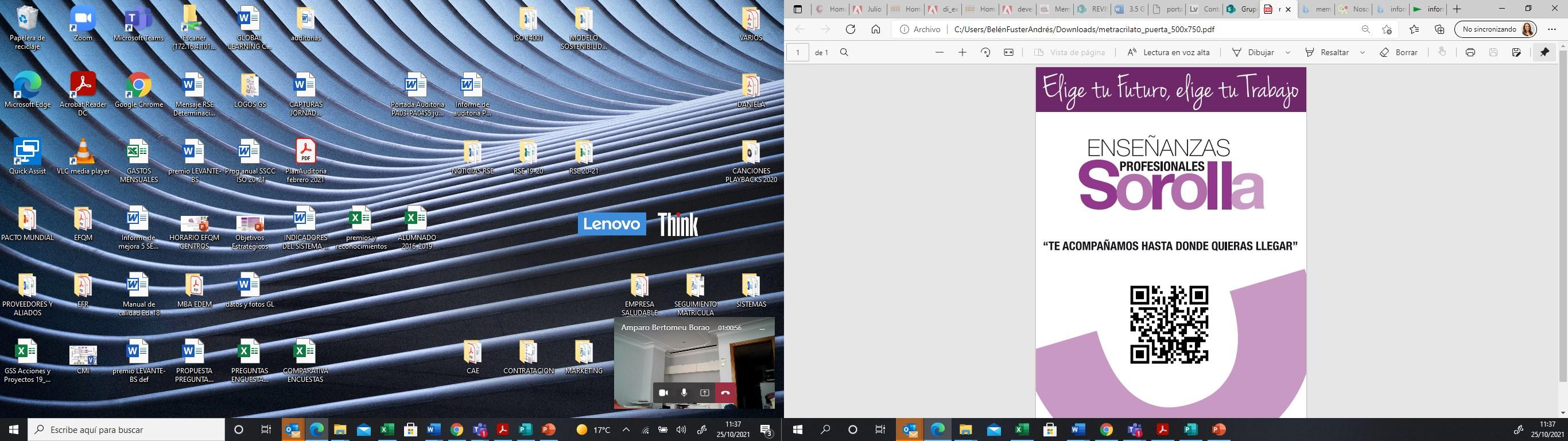The height and width of the screenshot is (441, 1568).
Task: Open Edge Collections
Action: [1439, 29]
